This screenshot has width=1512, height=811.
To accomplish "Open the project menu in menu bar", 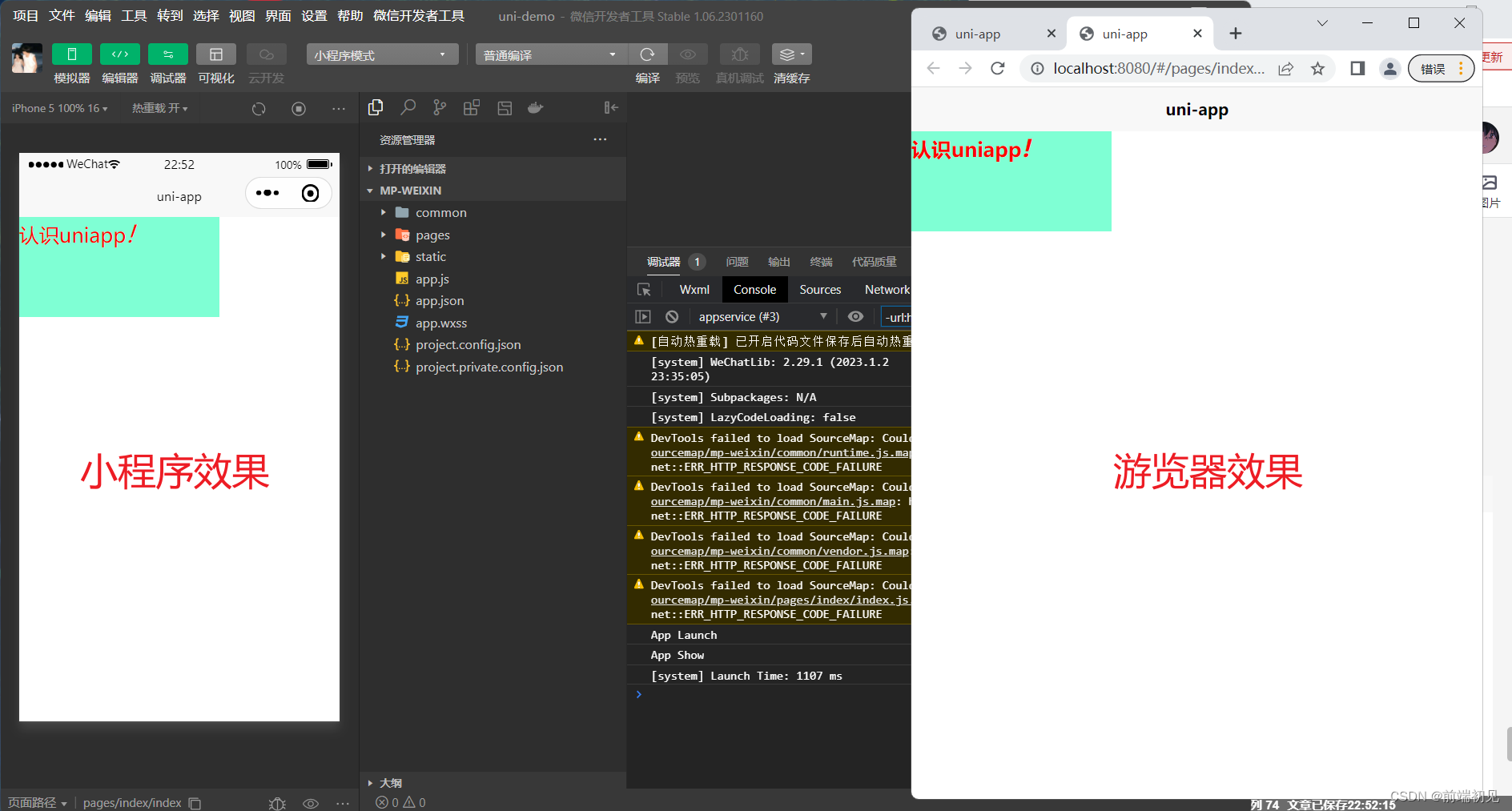I will coord(26,16).
